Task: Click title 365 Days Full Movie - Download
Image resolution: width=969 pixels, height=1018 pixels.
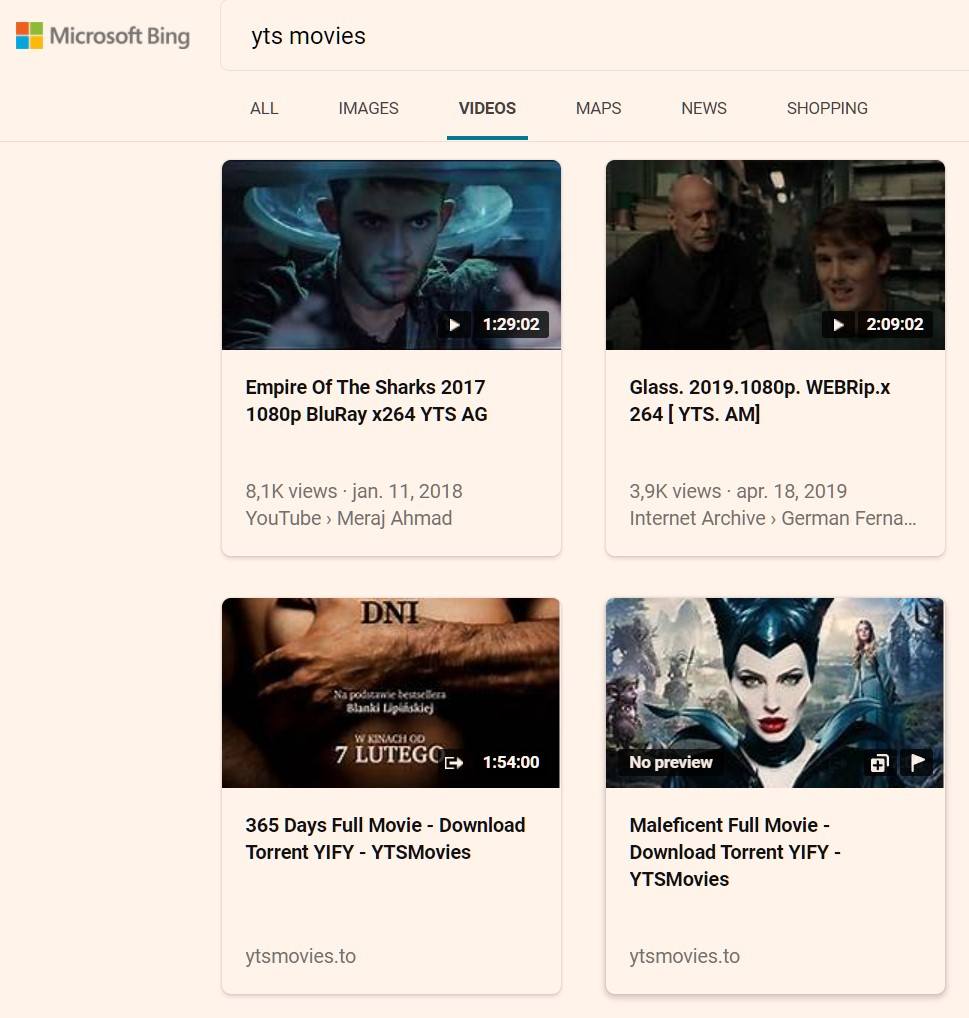Action: (x=385, y=838)
